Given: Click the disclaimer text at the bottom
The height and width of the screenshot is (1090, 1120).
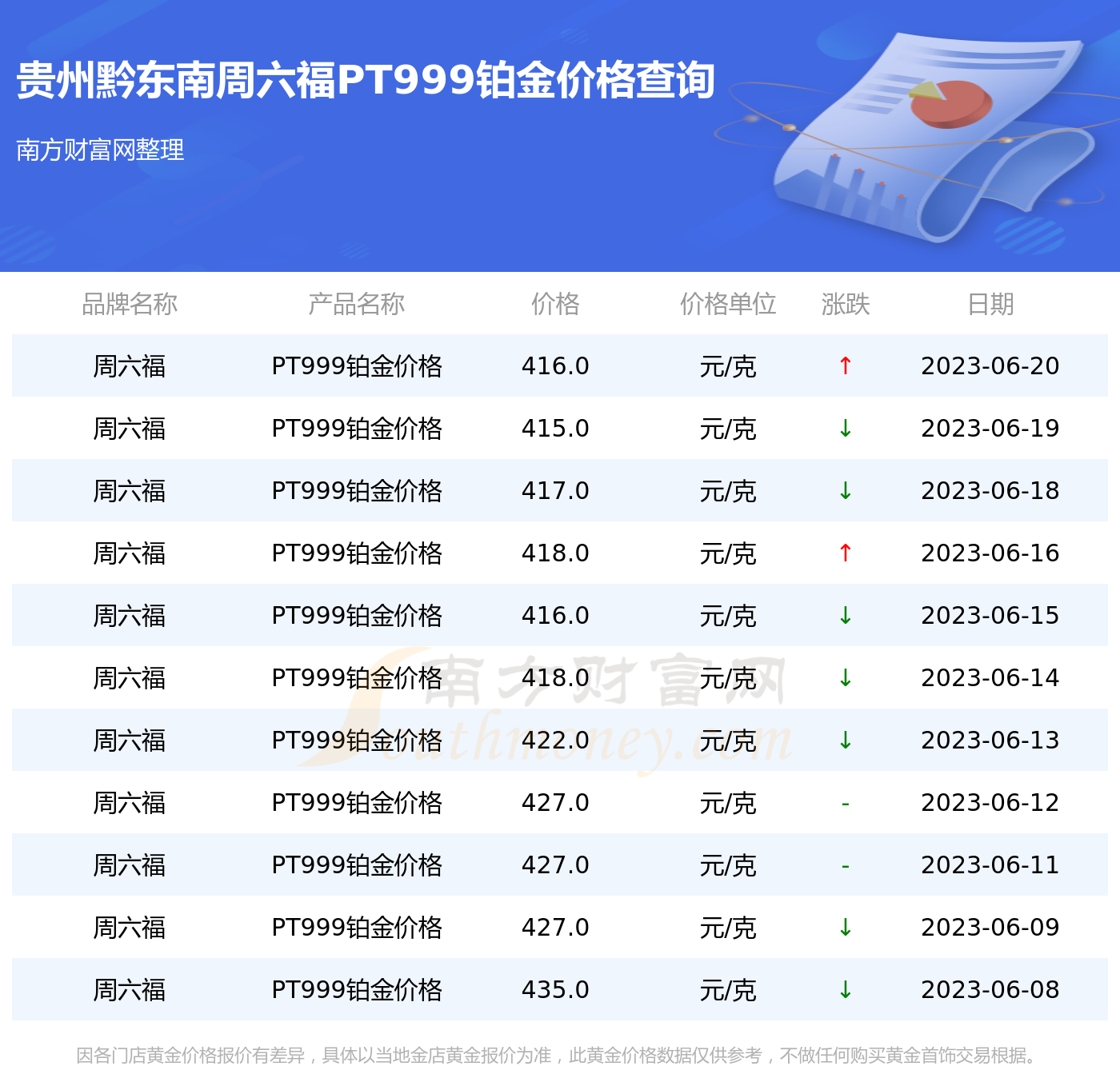Looking at the screenshot, I should [558, 1056].
